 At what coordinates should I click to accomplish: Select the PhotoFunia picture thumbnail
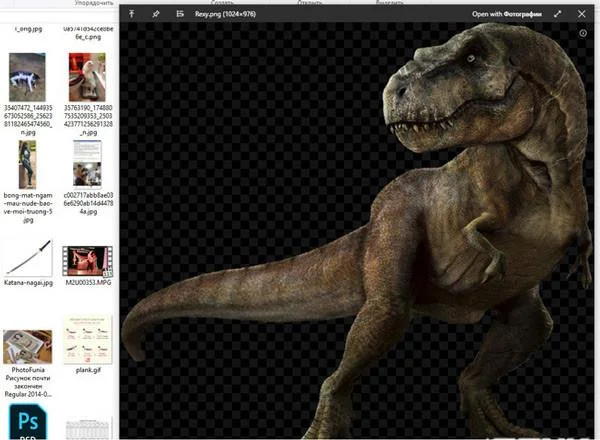coord(28,347)
